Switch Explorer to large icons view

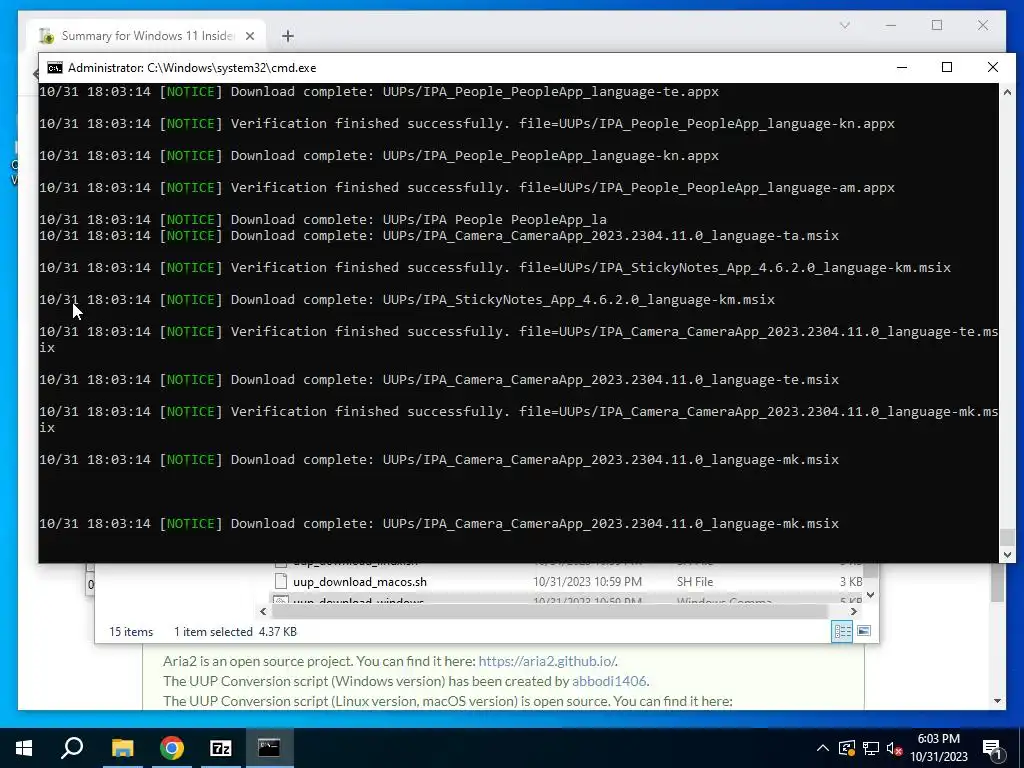coord(863,632)
